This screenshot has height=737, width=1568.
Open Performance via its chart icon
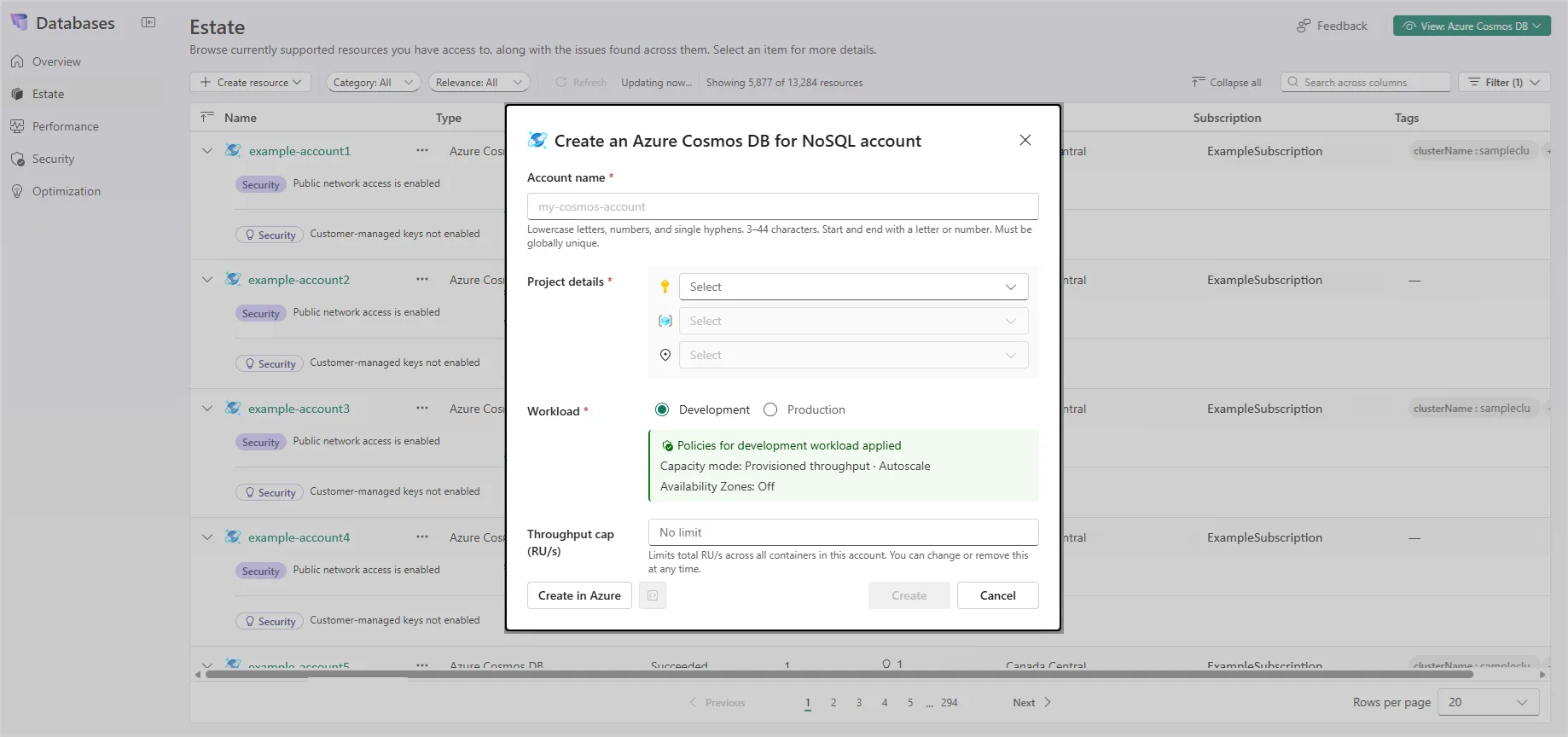[x=17, y=126]
